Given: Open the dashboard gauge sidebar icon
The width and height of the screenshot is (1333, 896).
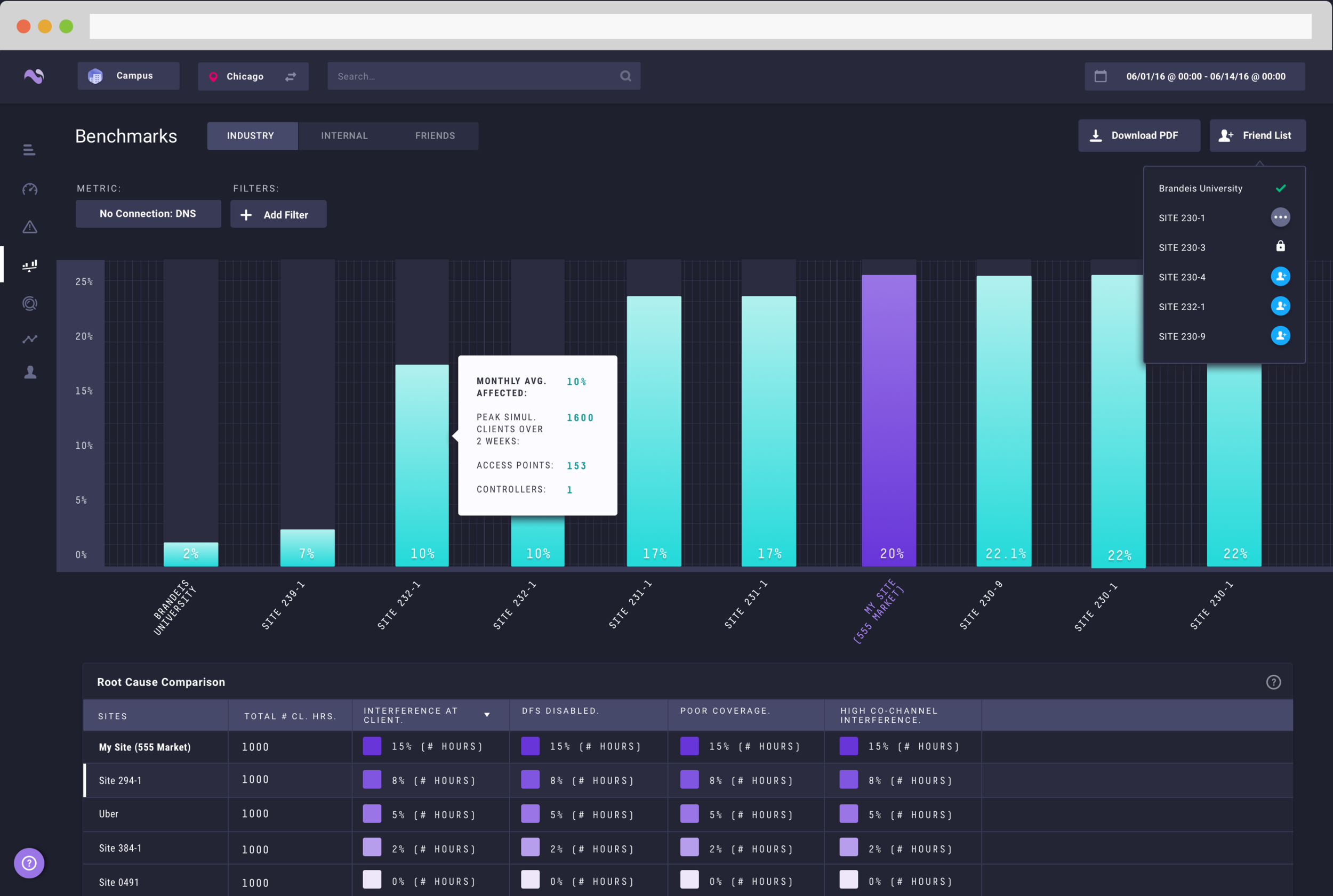Looking at the screenshot, I should coord(30,189).
